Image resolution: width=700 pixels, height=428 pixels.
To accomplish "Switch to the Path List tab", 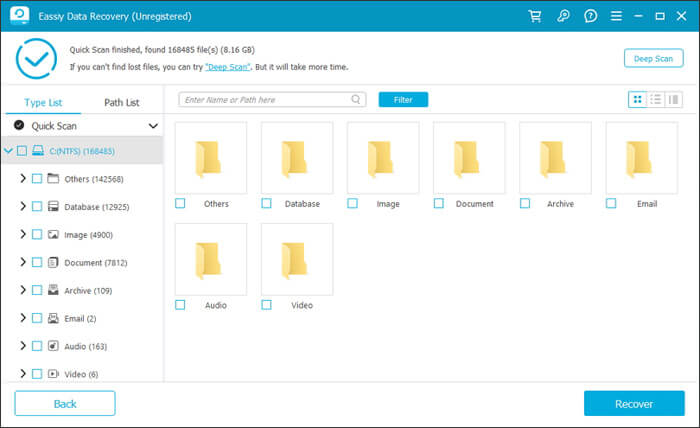I will (121, 103).
